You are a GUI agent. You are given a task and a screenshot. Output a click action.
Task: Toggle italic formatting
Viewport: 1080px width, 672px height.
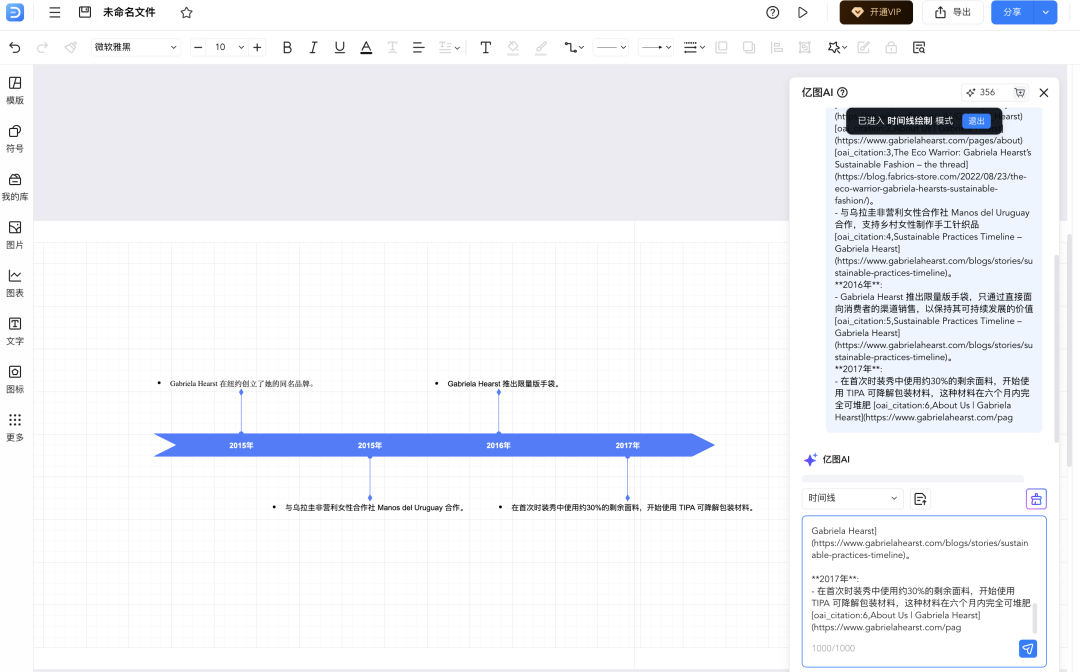tap(313, 48)
